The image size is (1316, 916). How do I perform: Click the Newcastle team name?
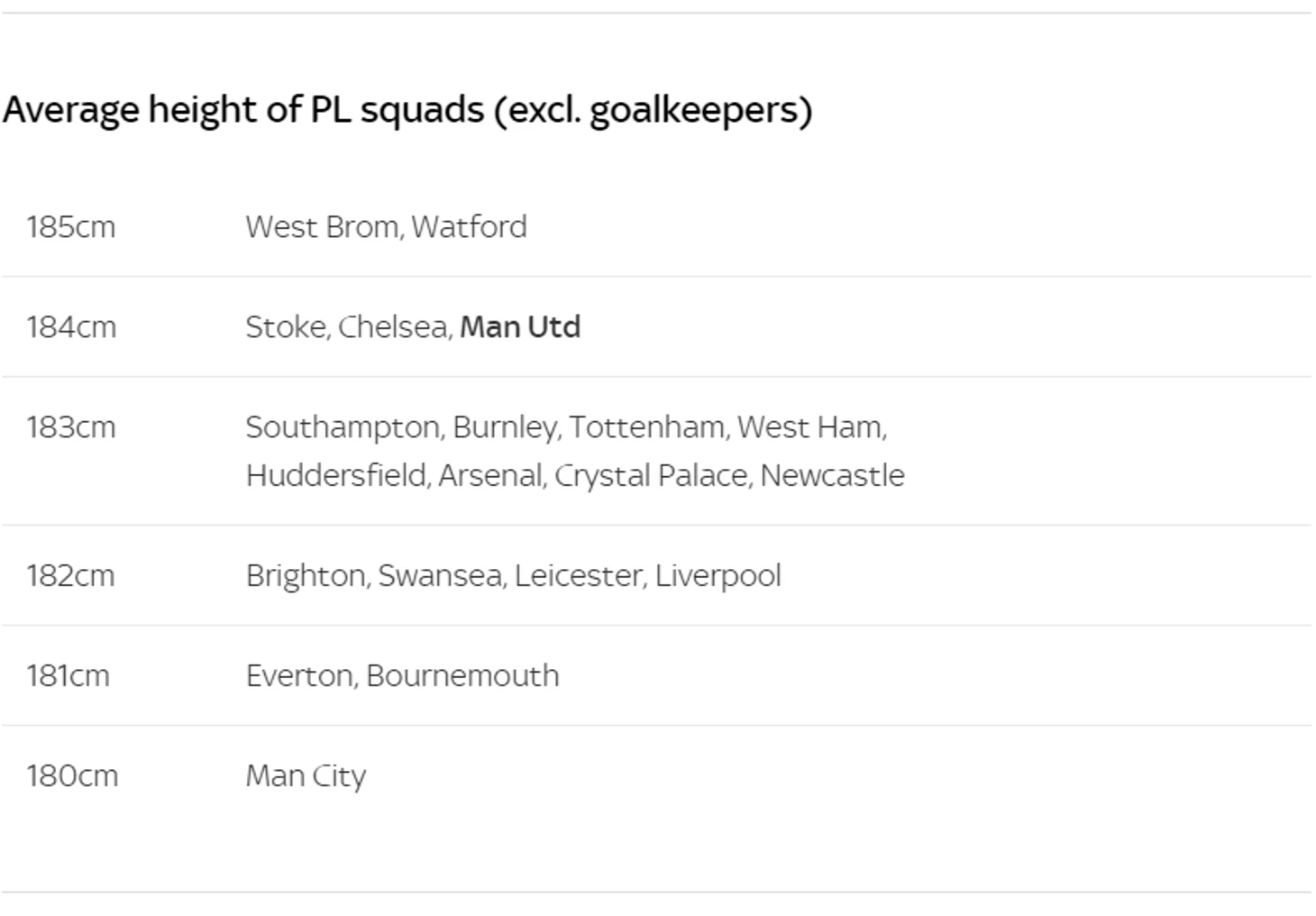click(832, 476)
